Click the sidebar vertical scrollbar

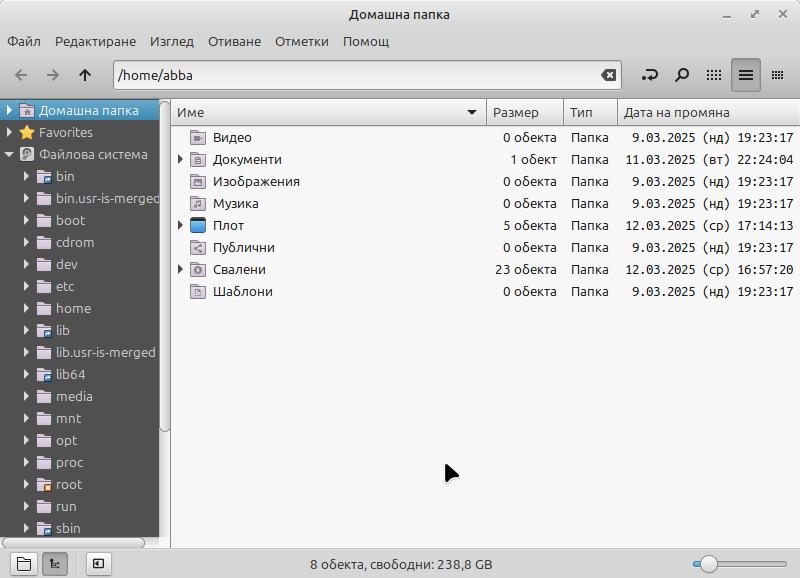point(164,266)
